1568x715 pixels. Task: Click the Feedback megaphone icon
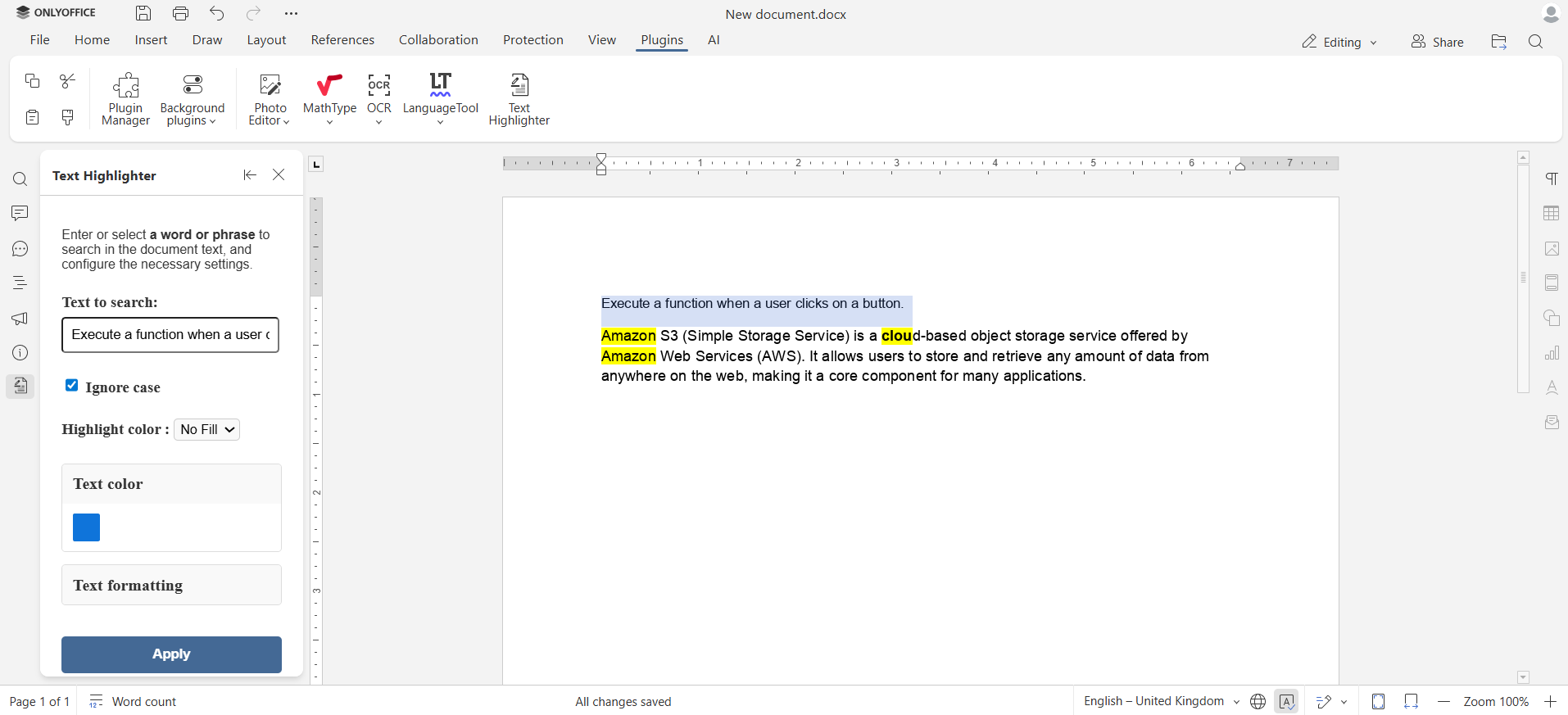click(20, 319)
